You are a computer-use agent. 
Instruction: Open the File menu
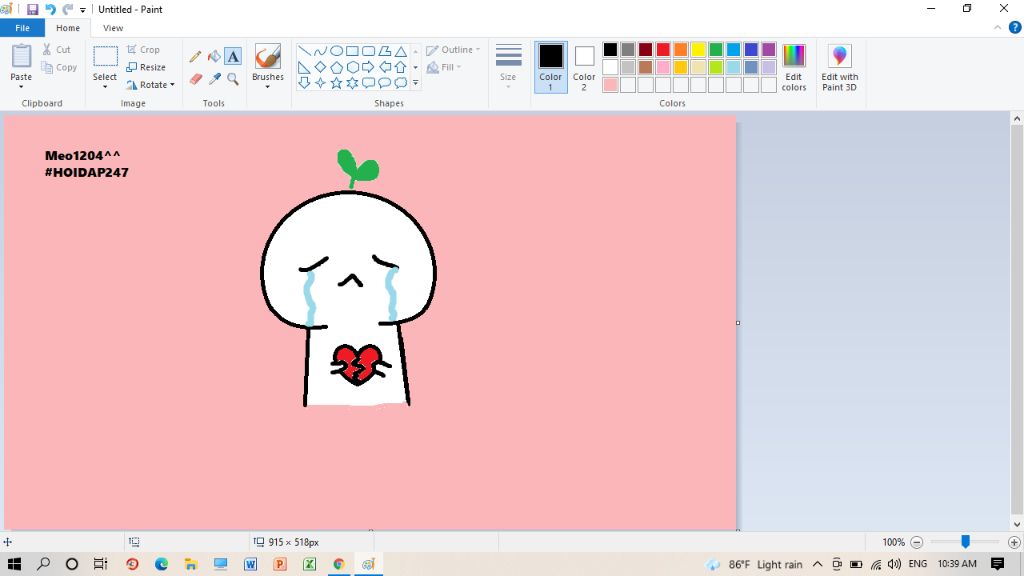click(x=22, y=28)
